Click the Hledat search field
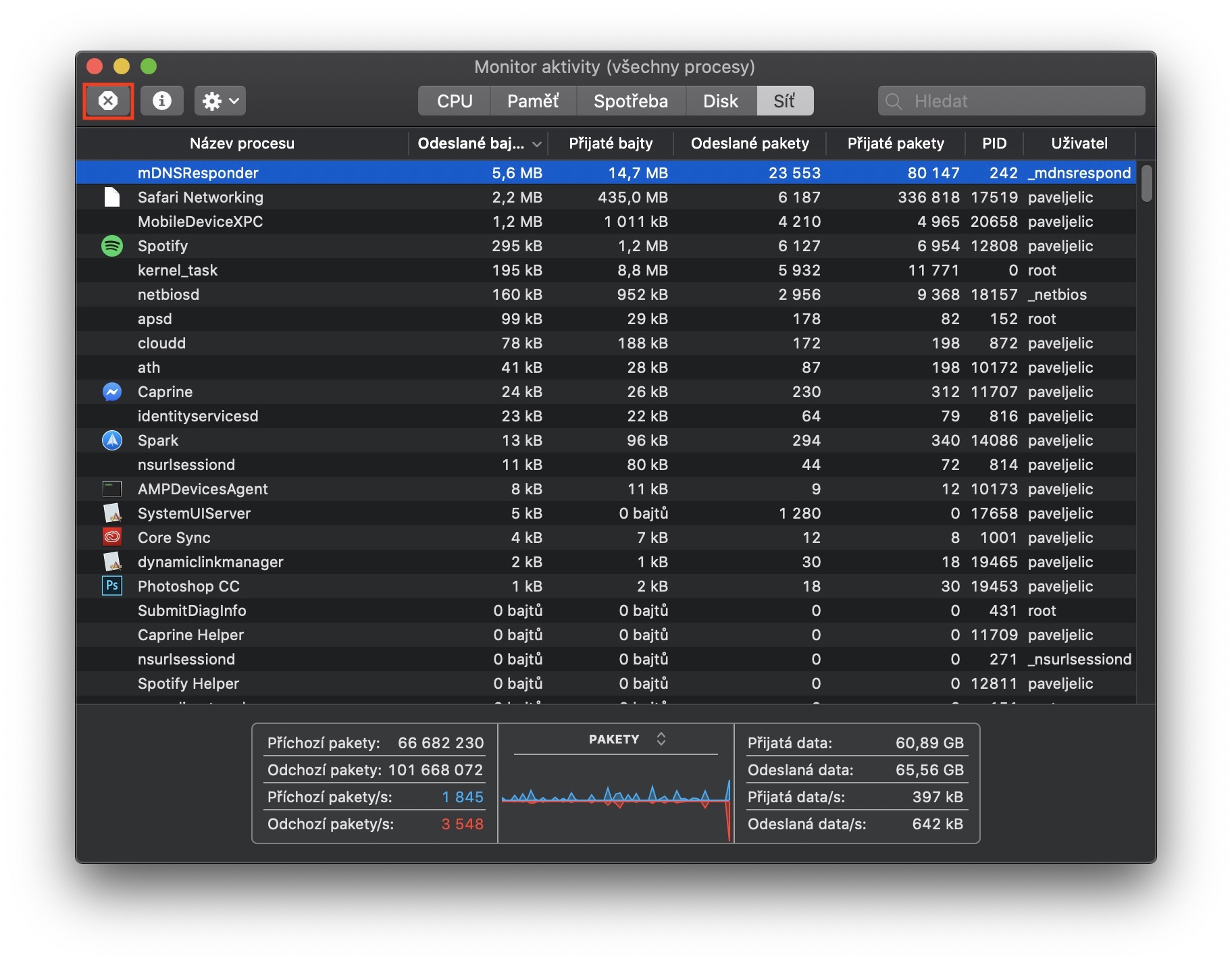The width and height of the screenshot is (1232, 963). coord(1020,101)
